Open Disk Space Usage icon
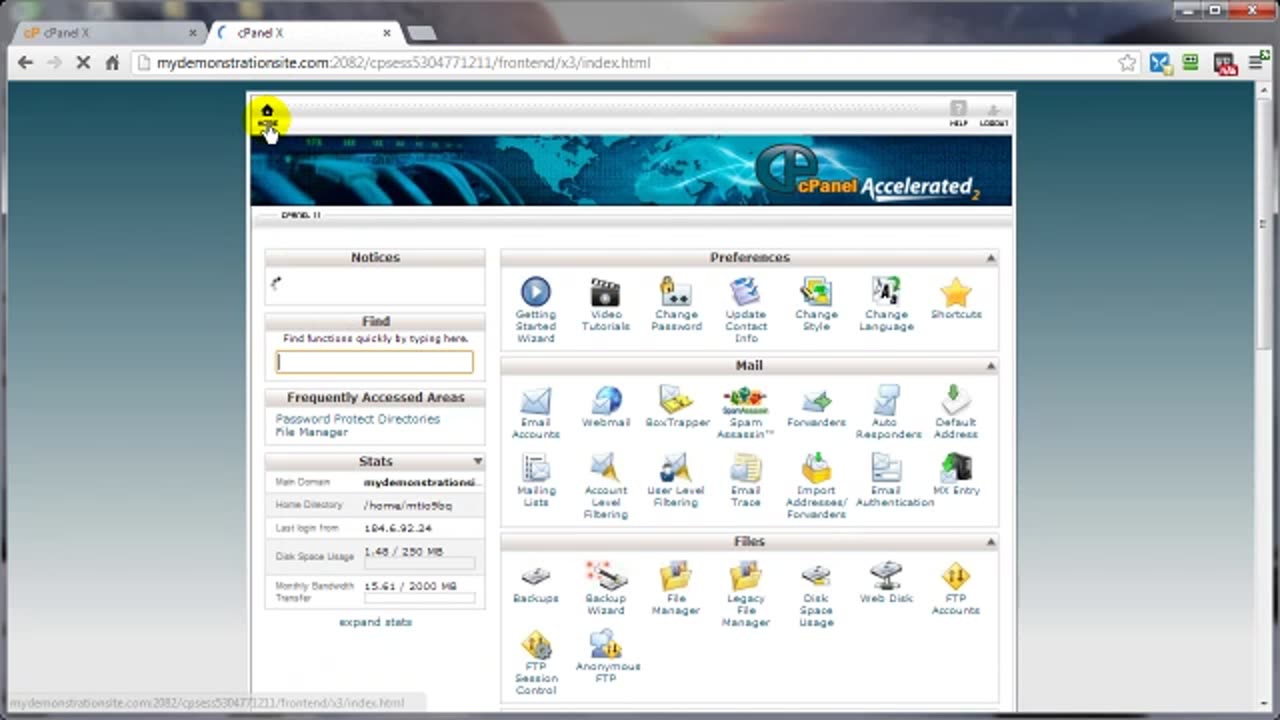Screen dimensions: 1280x720 (816, 594)
